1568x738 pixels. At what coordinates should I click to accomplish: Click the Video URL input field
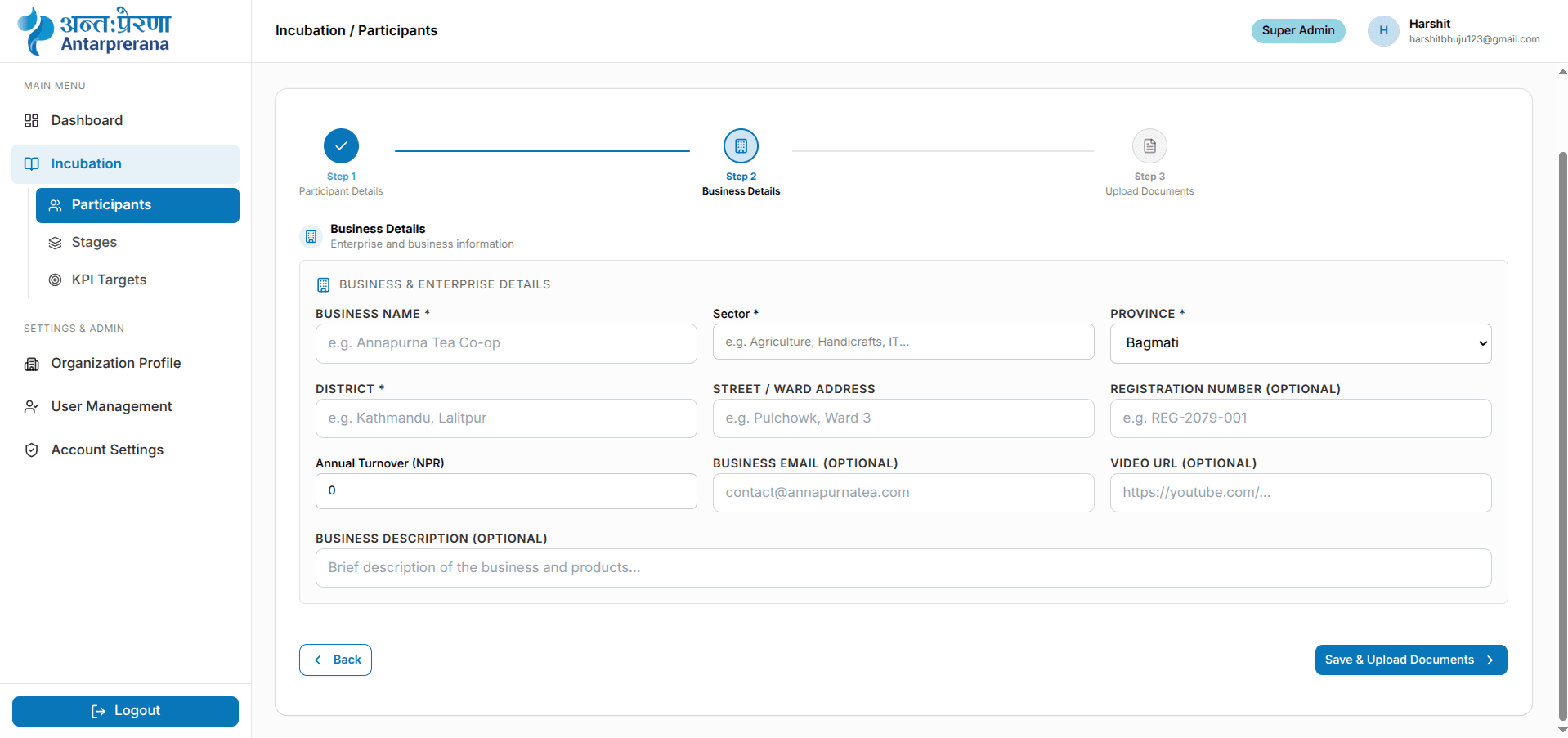pyautogui.click(x=1300, y=493)
